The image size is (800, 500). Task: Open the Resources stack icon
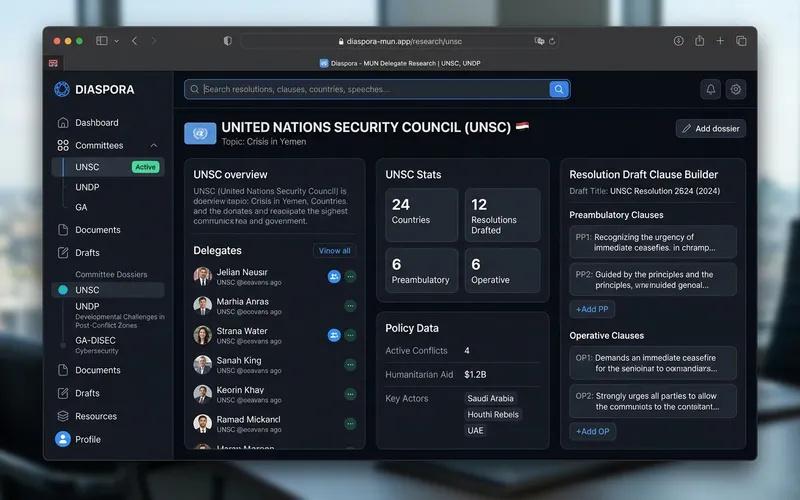pos(63,416)
